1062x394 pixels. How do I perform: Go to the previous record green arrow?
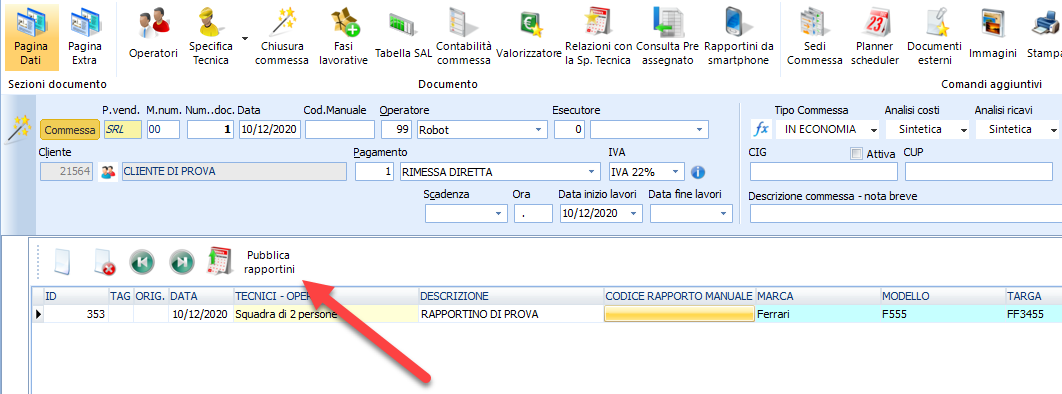coord(142,262)
